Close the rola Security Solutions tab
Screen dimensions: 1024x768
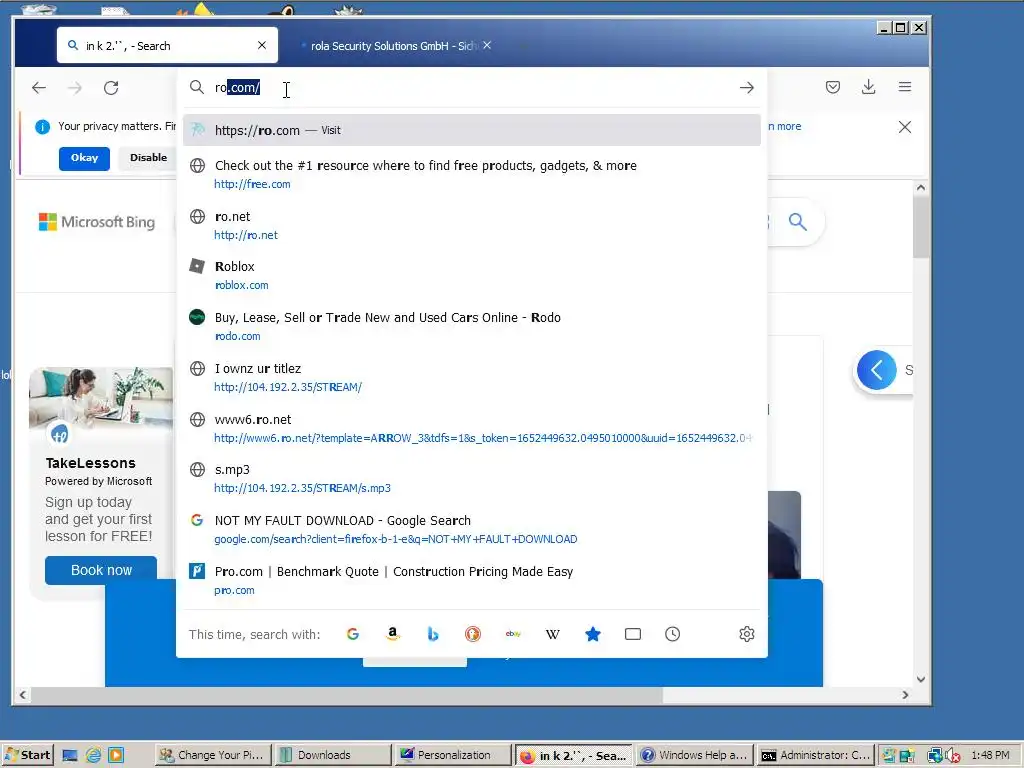point(487,45)
